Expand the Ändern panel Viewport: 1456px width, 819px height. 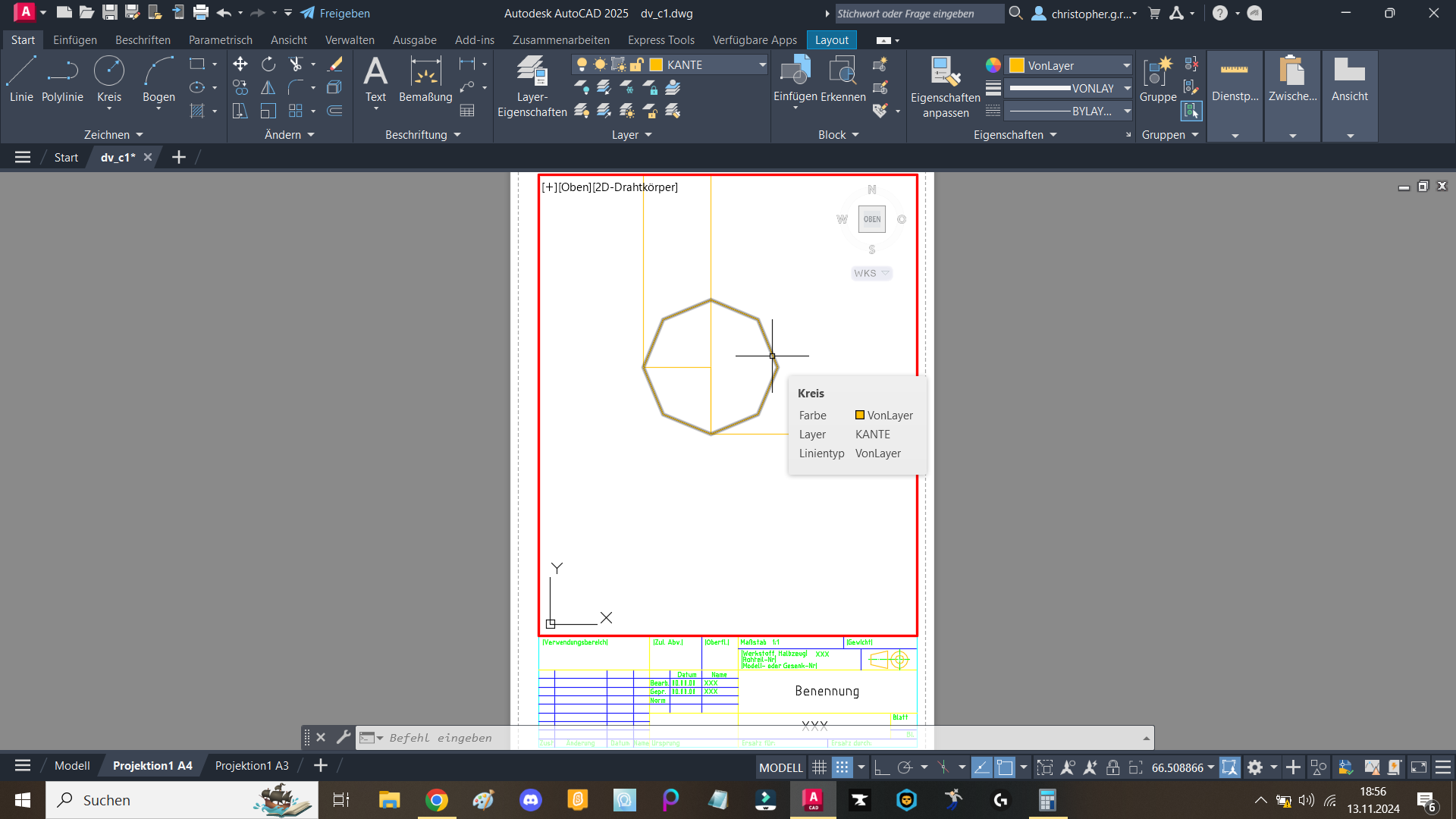pyautogui.click(x=289, y=134)
